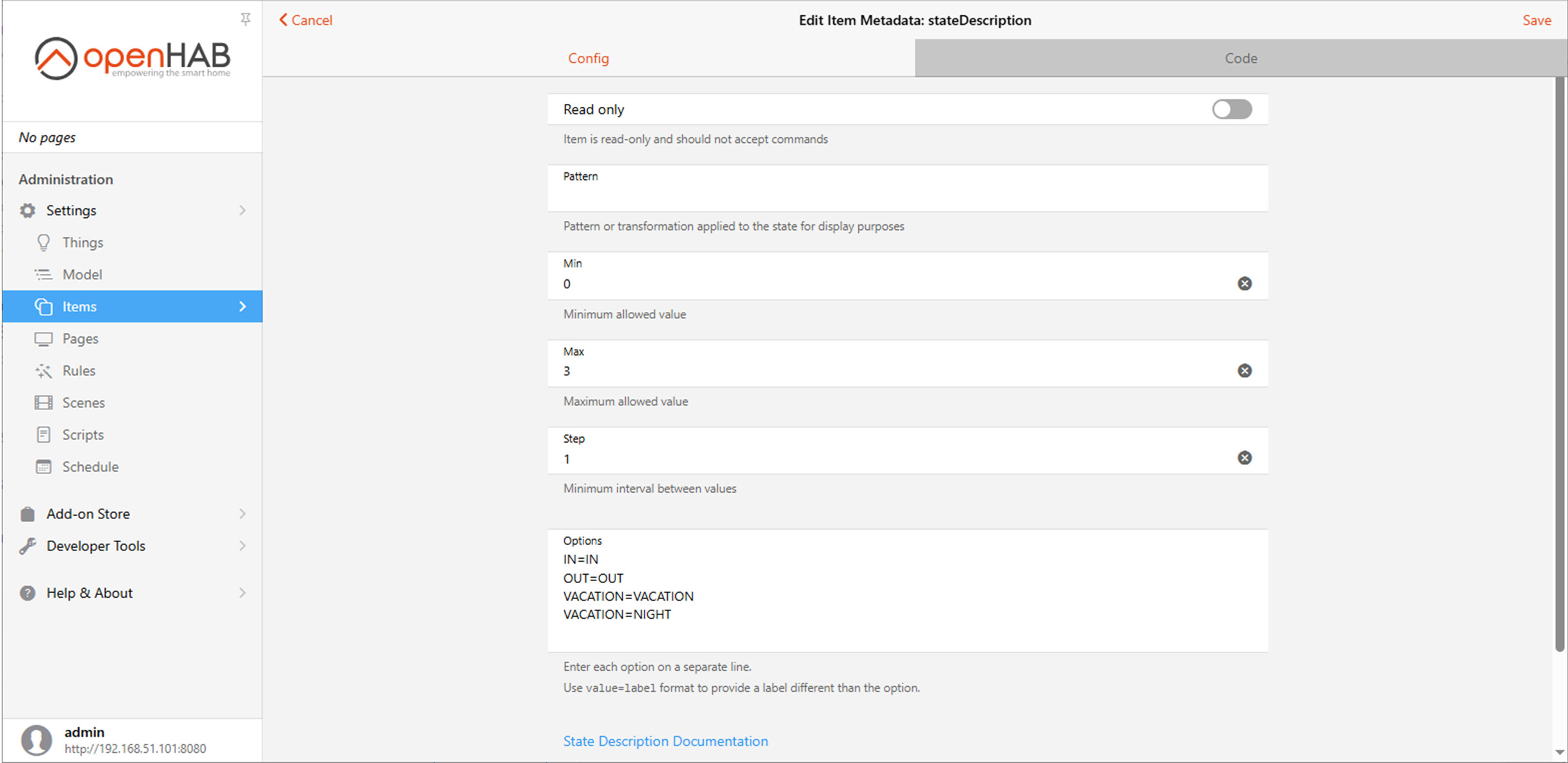Click the Items tag icon
The width and height of the screenshot is (1568, 763).
click(x=44, y=306)
